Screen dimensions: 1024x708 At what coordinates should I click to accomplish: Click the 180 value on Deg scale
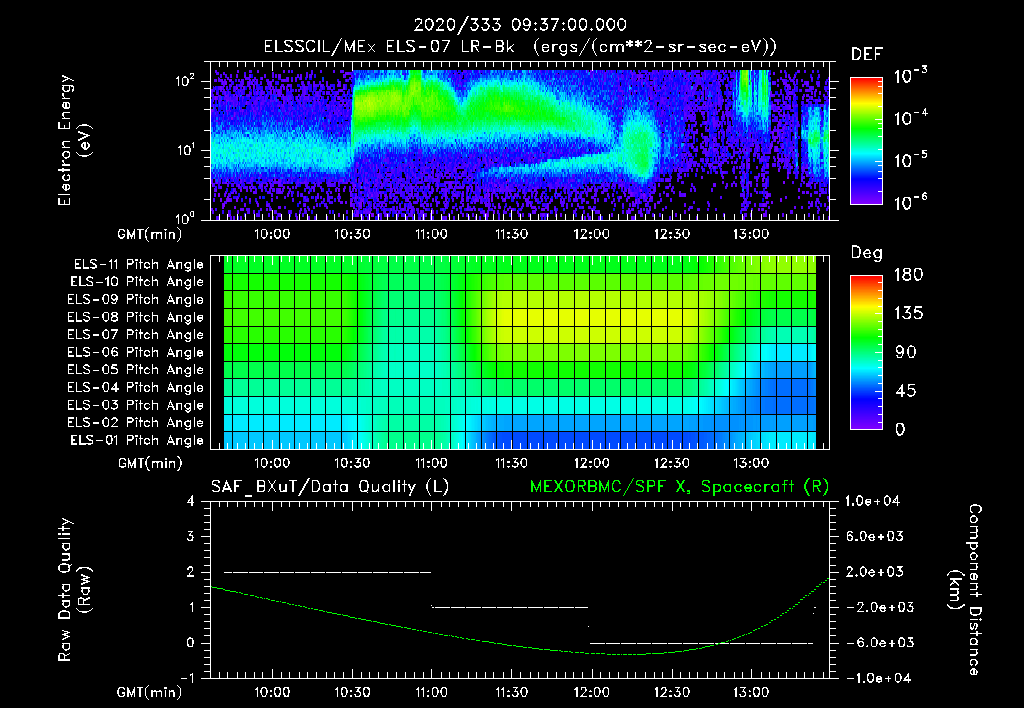click(908, 275)
